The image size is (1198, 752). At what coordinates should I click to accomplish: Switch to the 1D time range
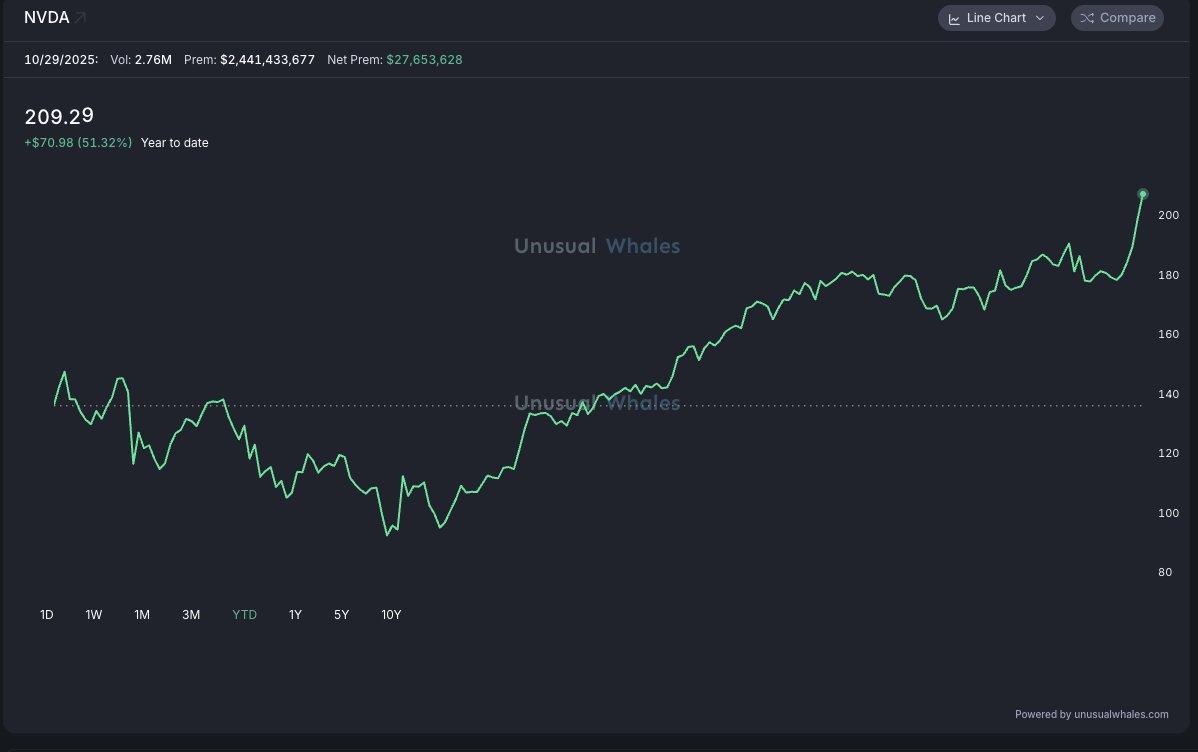coord(46,614)
